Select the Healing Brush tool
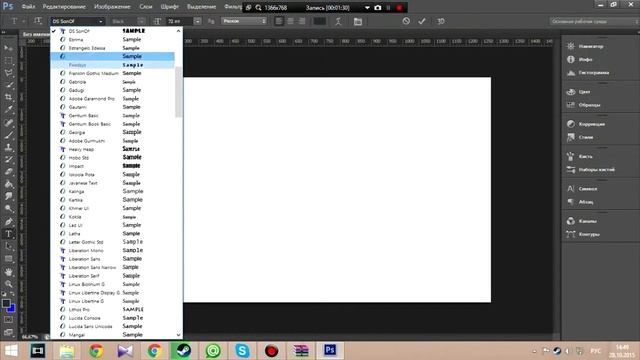640x360 pixels. [9, 122]
